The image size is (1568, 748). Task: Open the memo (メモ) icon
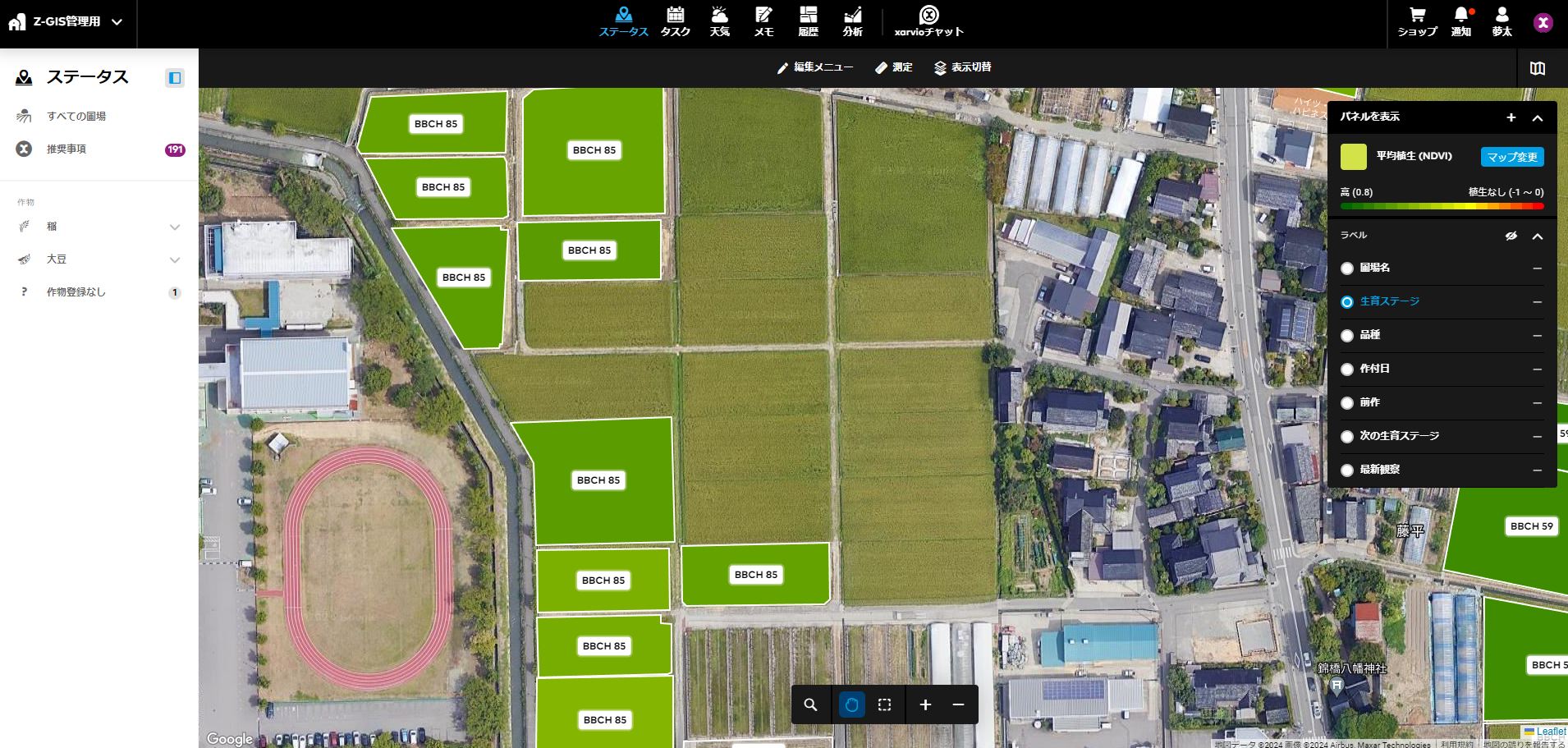(763, 21)
